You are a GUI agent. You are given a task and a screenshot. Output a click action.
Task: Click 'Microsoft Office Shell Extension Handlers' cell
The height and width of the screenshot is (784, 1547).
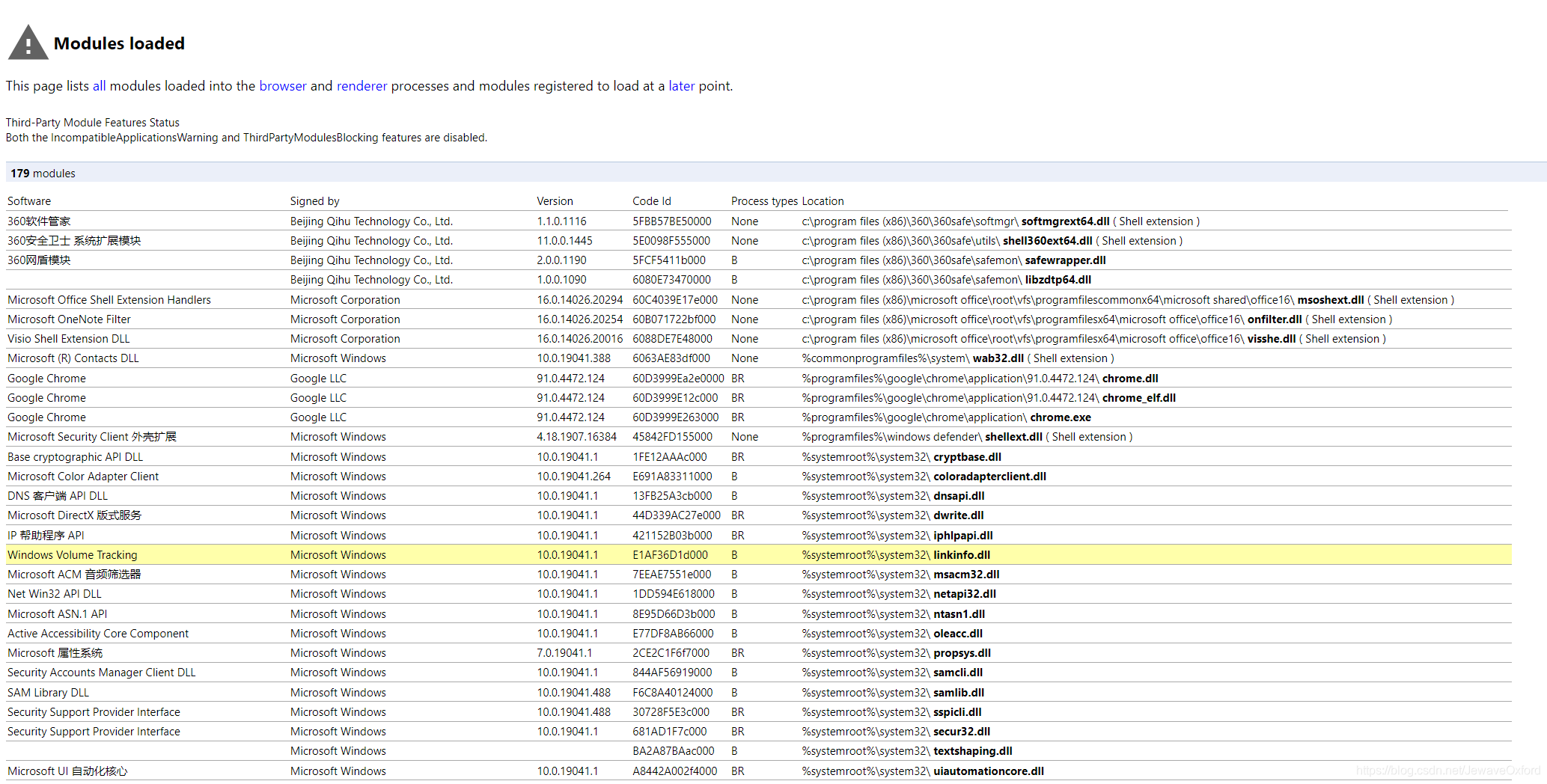(x=109, y=300)
